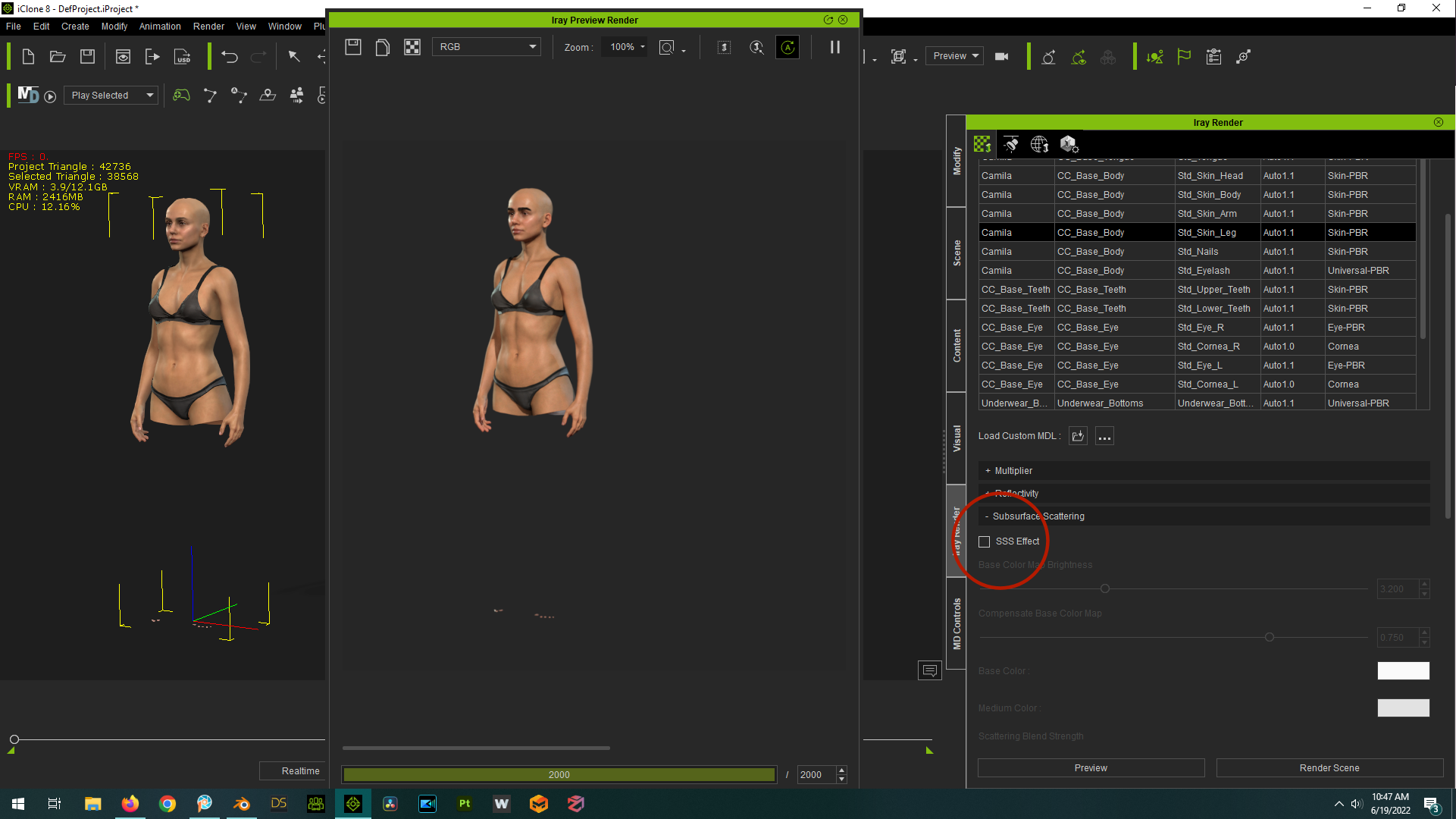
Task: Open the Play Selected dropdown
Action: click(111, 96)
